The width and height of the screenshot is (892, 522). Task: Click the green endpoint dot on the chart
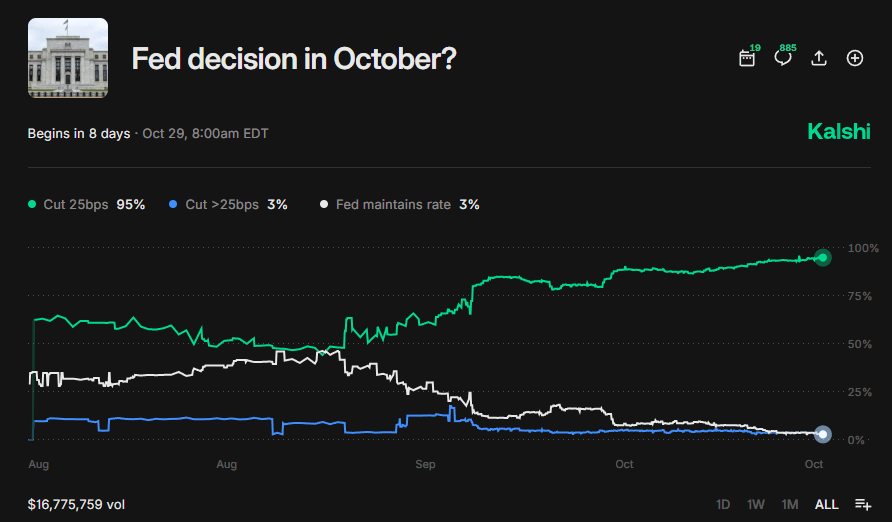(x=823, y=257)
